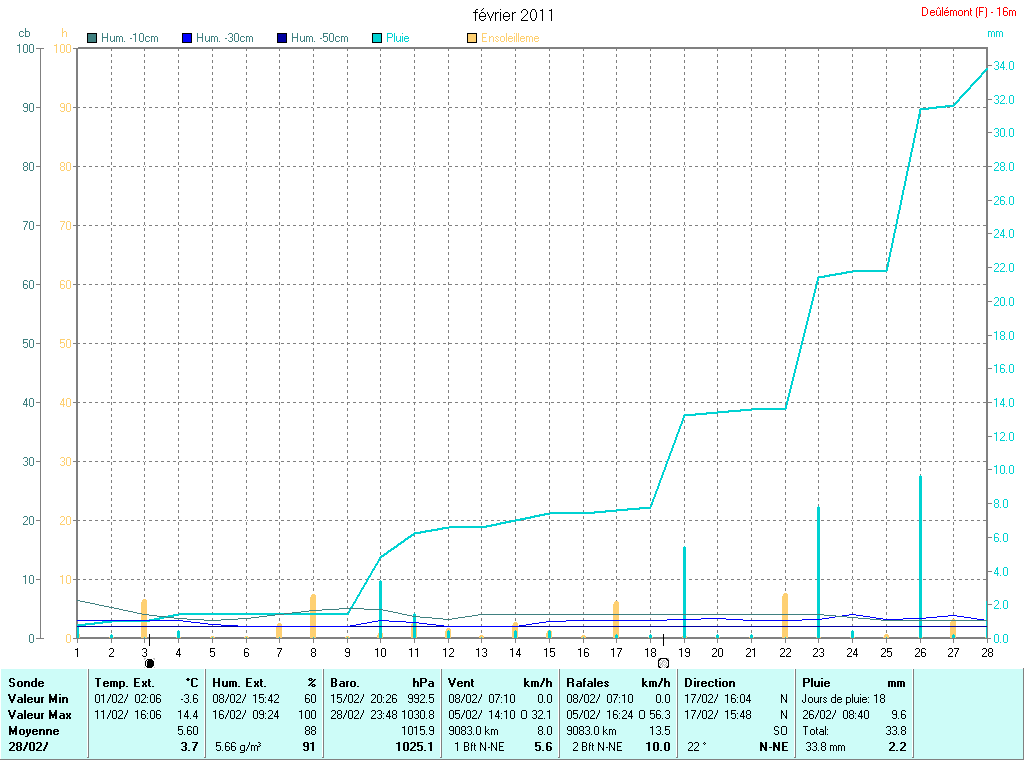Image resolution: width=1024 pixels, height=760 pixels.
Task: Click the sunshine bar on day 22
Action: 785,615
